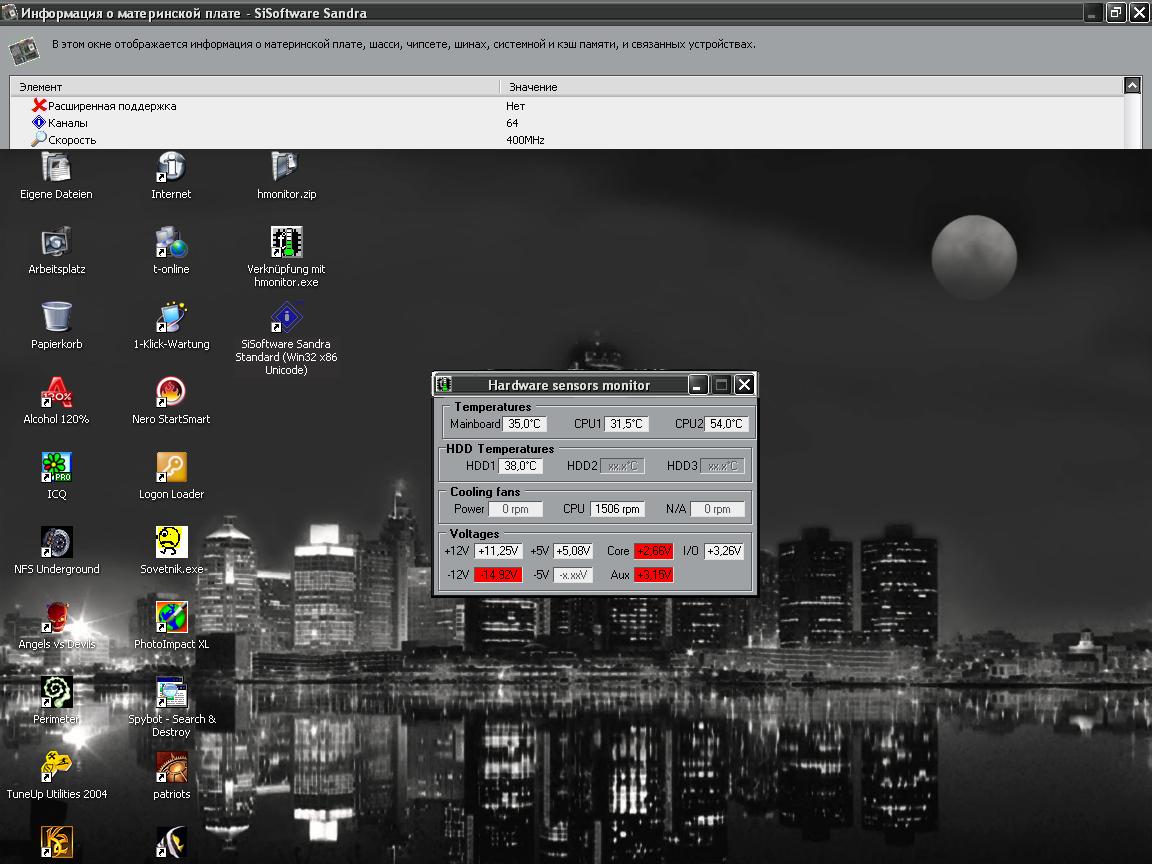Launch TuneUp Utilities 2004 icon
This screenshot has height=864, width=1152.
tap(56, 767)
